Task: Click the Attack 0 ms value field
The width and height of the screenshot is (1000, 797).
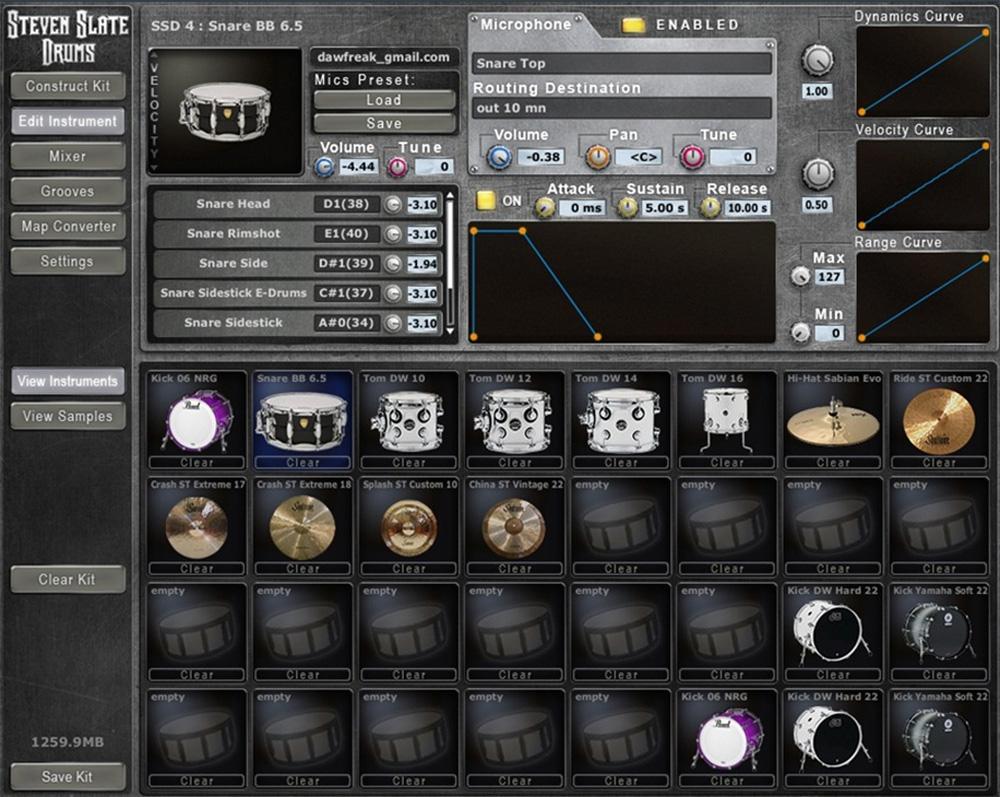Action: [582, 208]
